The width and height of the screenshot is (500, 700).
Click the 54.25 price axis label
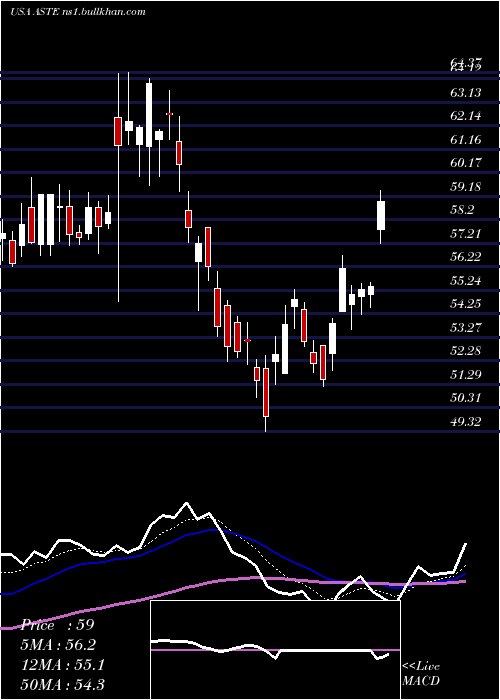(x=466, y=304)
